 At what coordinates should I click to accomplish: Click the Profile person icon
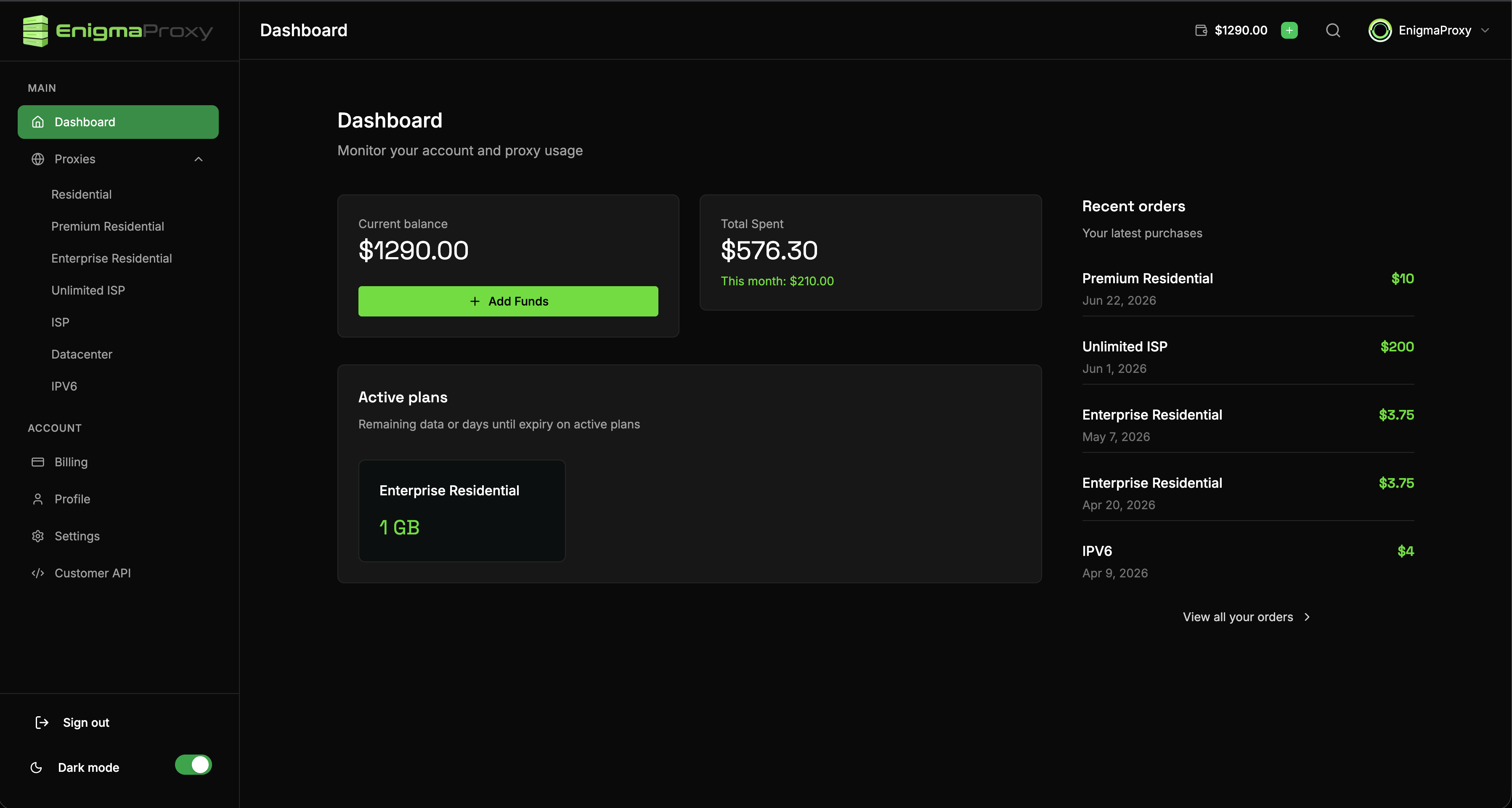click(x=38, y=499)
